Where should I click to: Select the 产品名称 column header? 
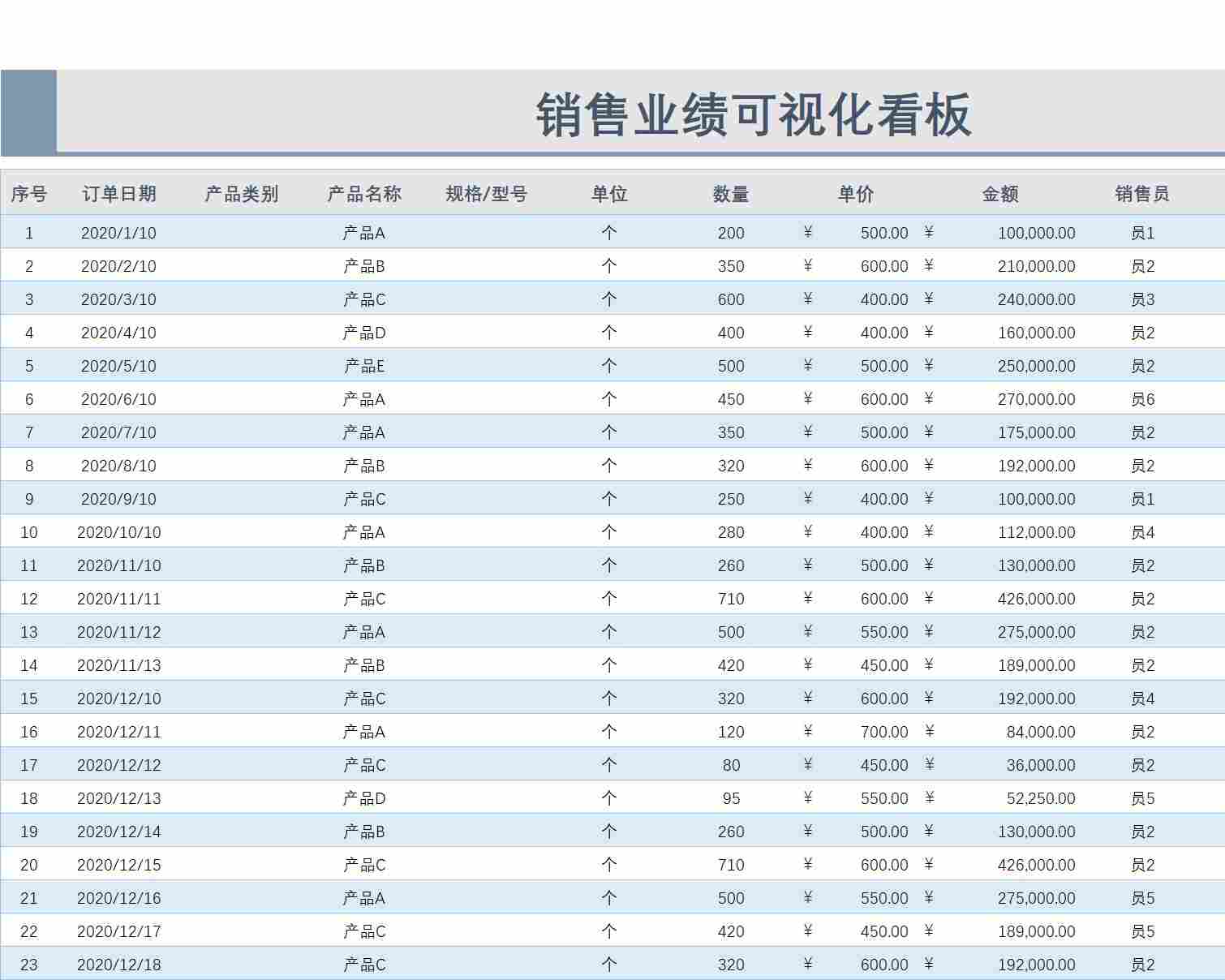pyautogui.click(x=363, y=194)
